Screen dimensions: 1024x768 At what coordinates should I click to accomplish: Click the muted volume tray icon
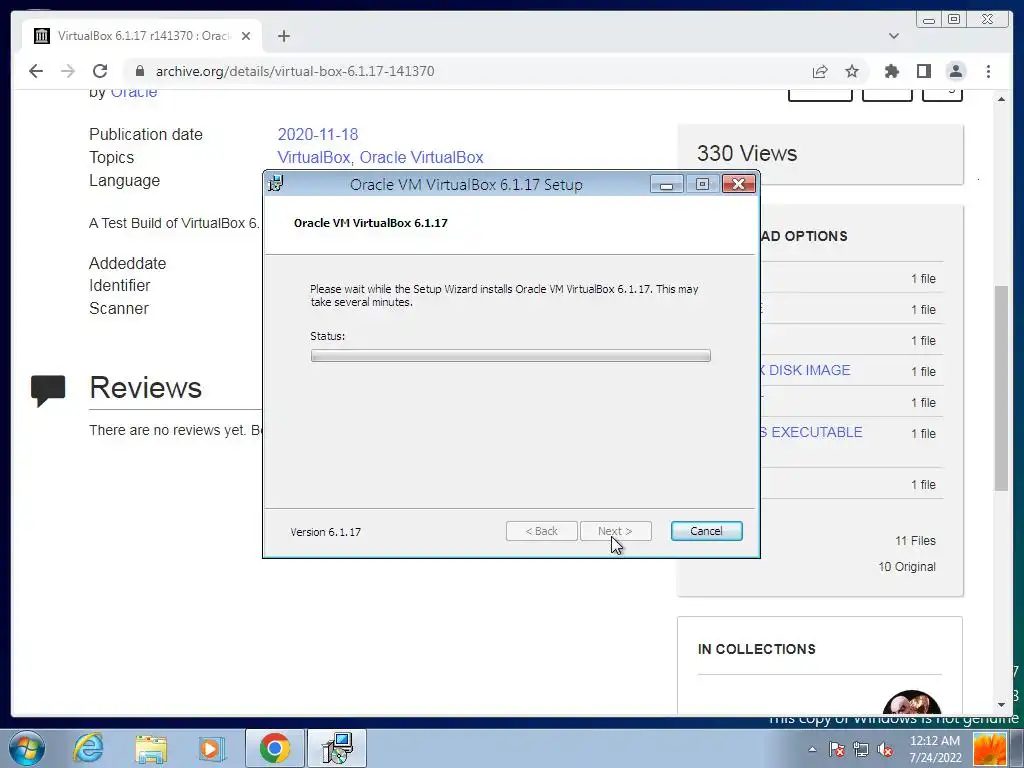[886, 749]
